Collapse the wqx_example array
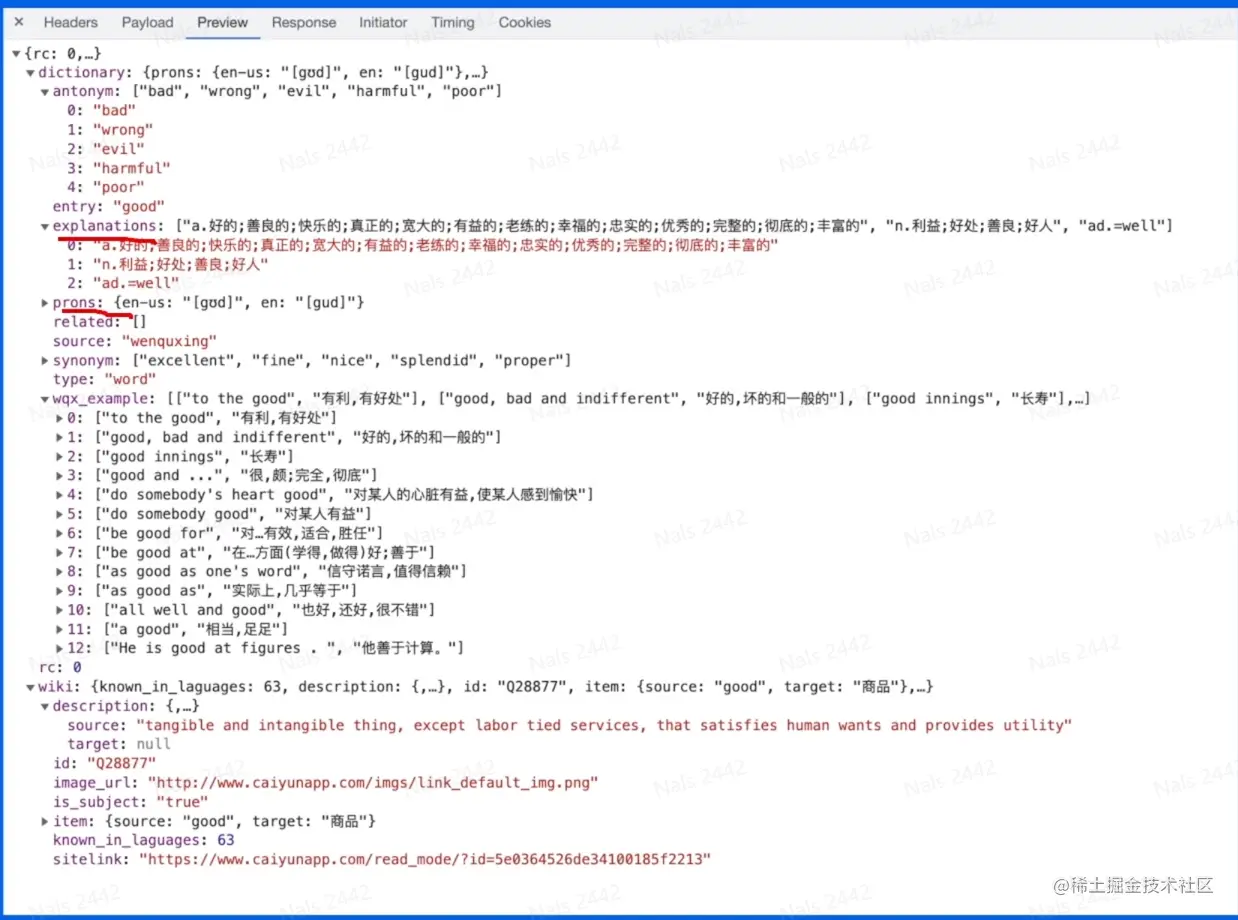The width and height of the screenshot is (1238, 920). [44, 398]
